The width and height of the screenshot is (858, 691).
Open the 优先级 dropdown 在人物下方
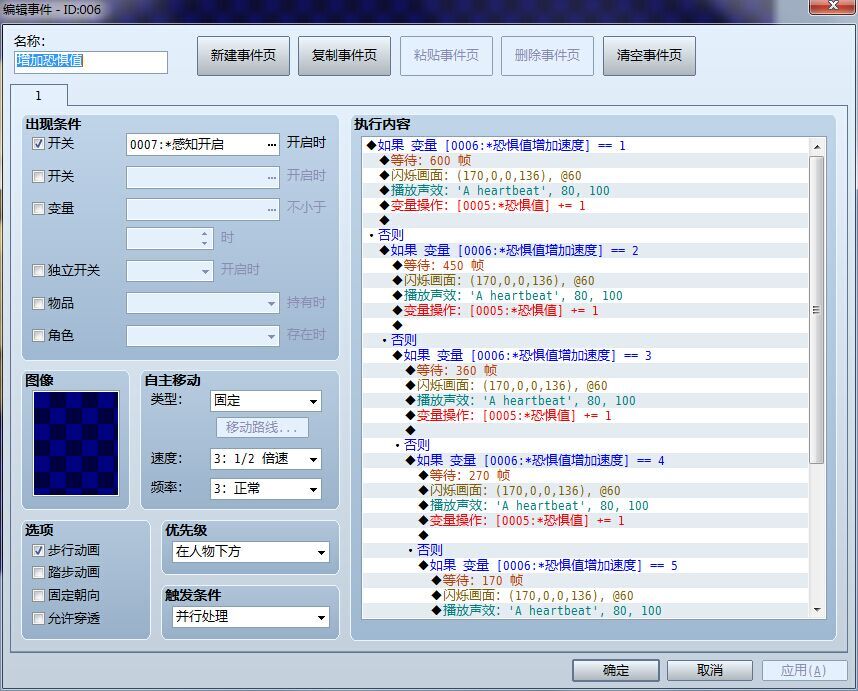[251, 552]
